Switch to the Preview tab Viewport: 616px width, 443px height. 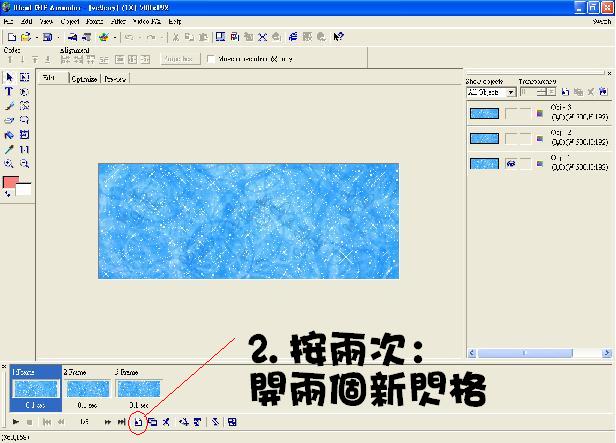115,78
